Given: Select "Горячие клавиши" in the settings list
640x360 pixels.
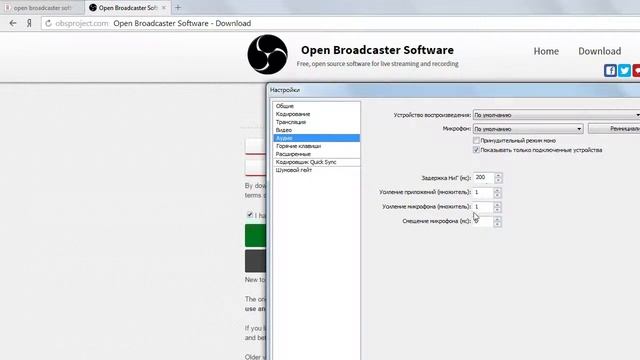Looking at the screenshot, I should (x=316, y=146).
